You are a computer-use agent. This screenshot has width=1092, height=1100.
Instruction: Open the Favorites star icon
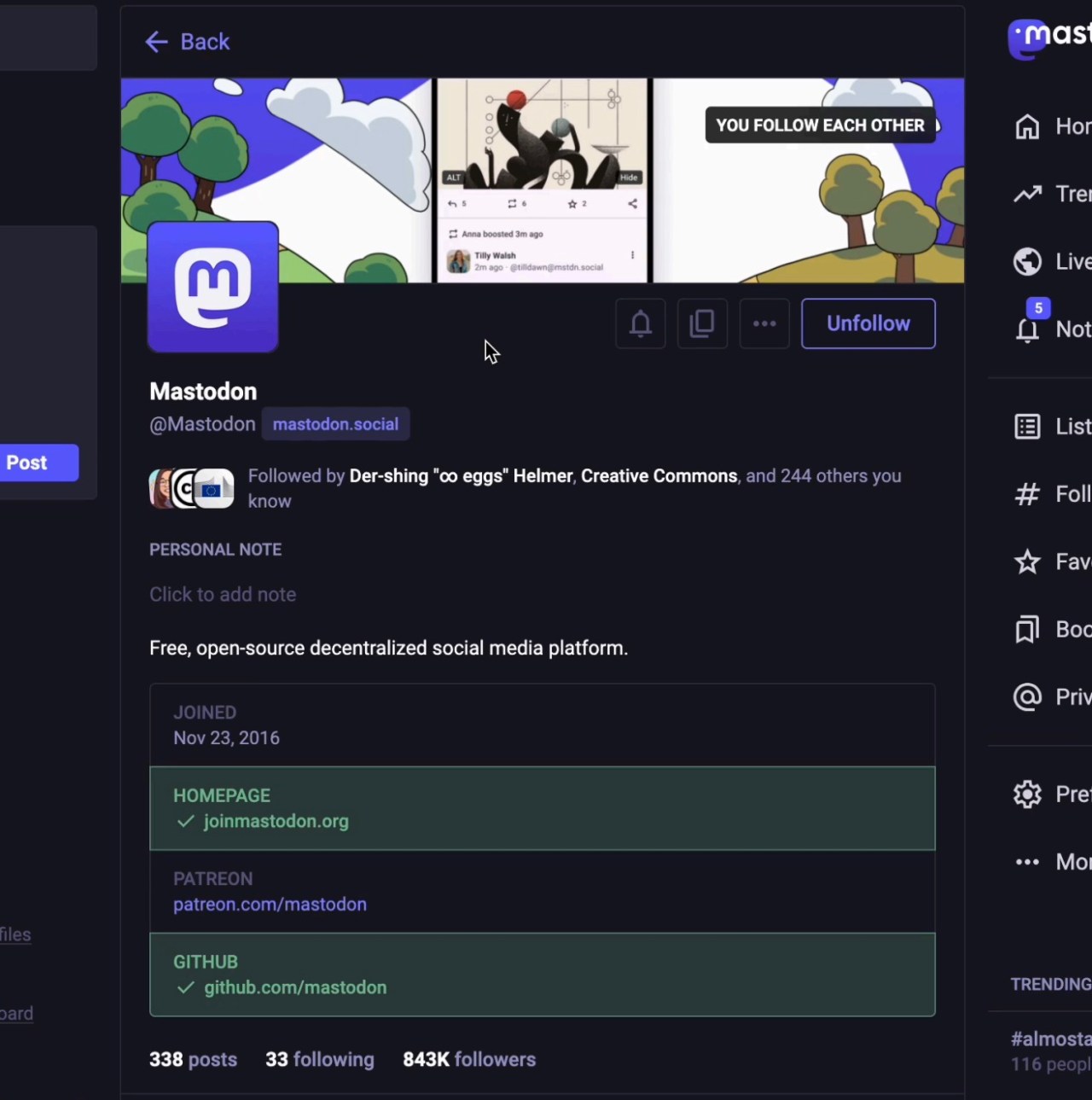click(1027, 562)
